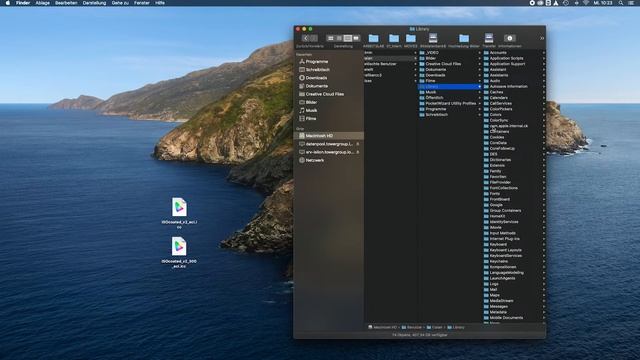The image size is (640, 360).
Task: Select the Application Support folder
Action: coord(514,64)
